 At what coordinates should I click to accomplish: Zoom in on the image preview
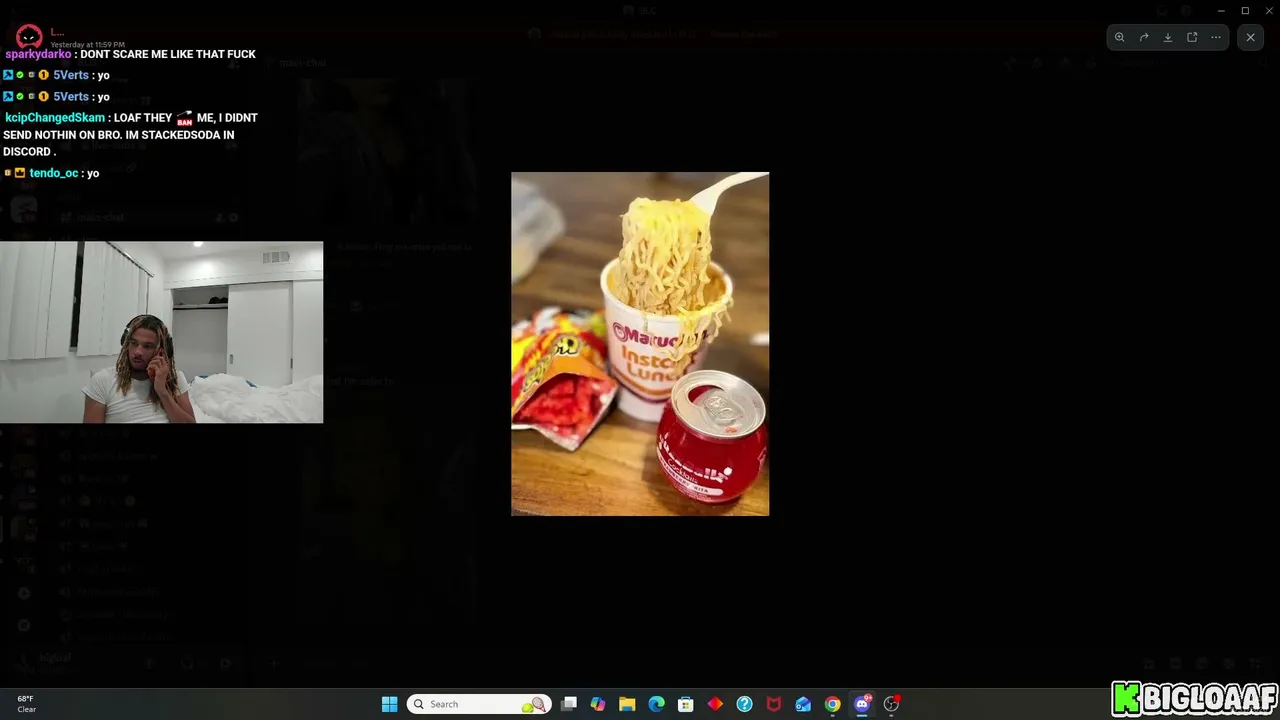1120,37
